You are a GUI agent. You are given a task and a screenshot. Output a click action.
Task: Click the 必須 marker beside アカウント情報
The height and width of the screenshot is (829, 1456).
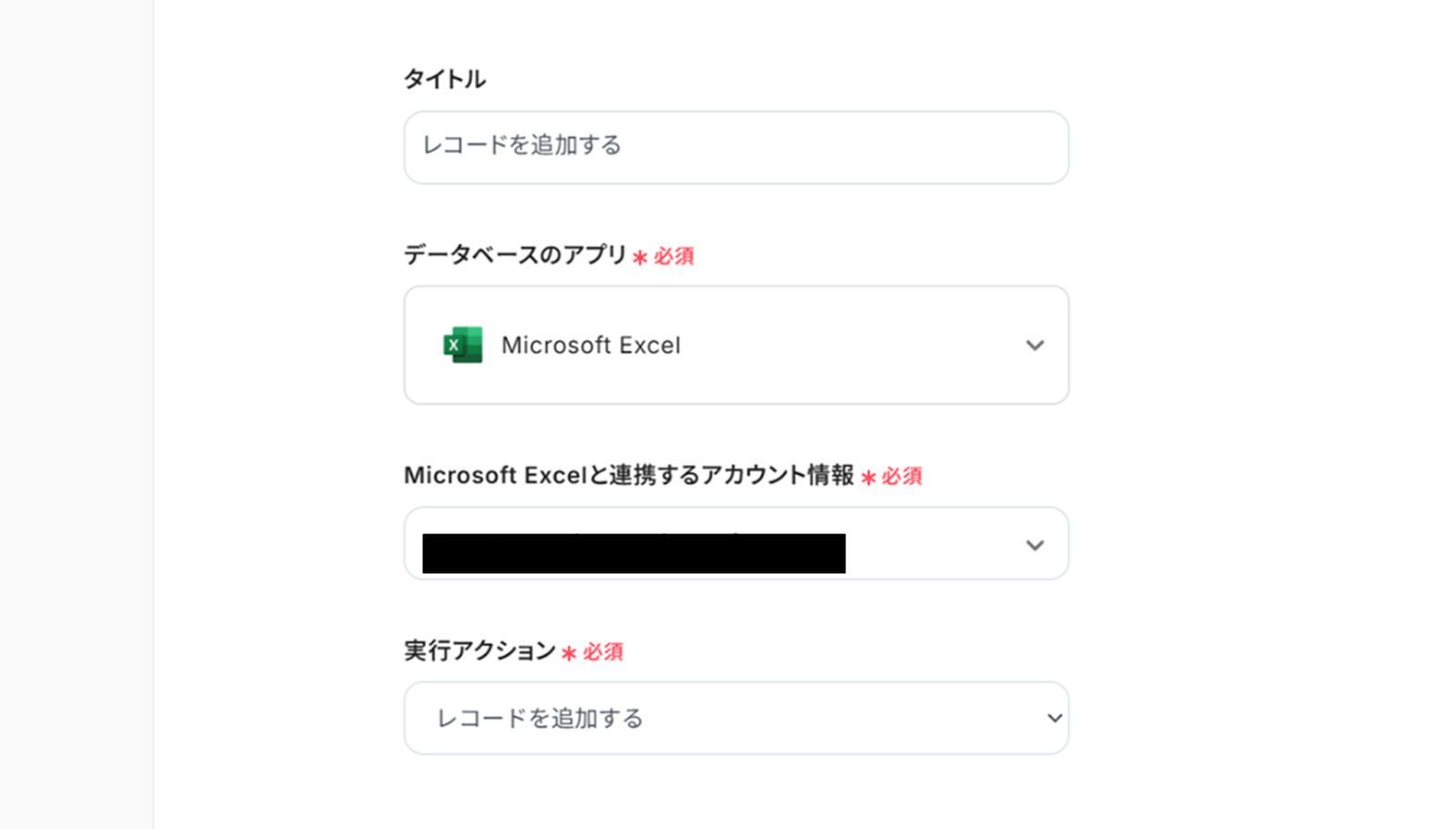coord(902,476)
